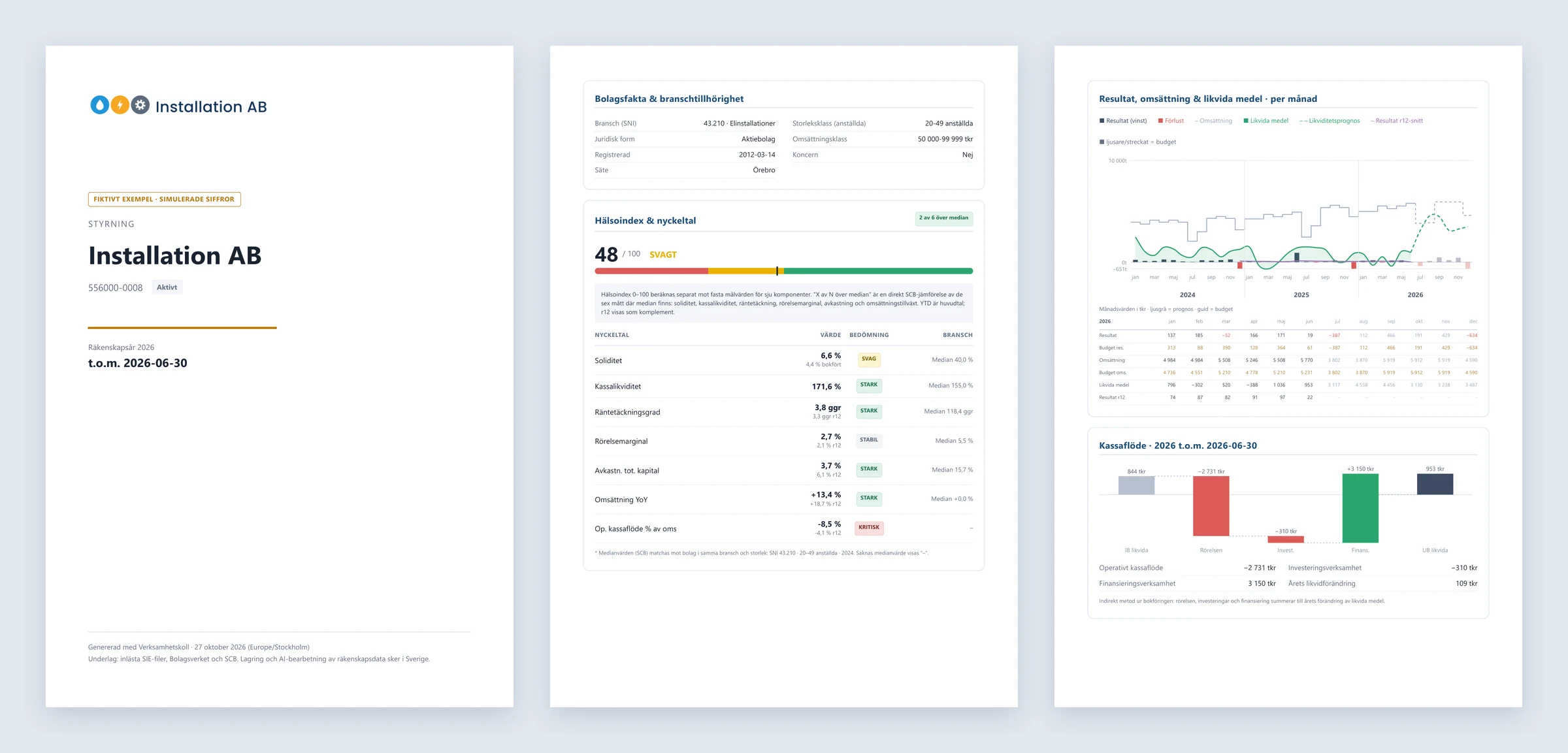Click the '43.210 · Elinstallationer' value
The height and width of the screenshot is (753, 1568).
739,123
